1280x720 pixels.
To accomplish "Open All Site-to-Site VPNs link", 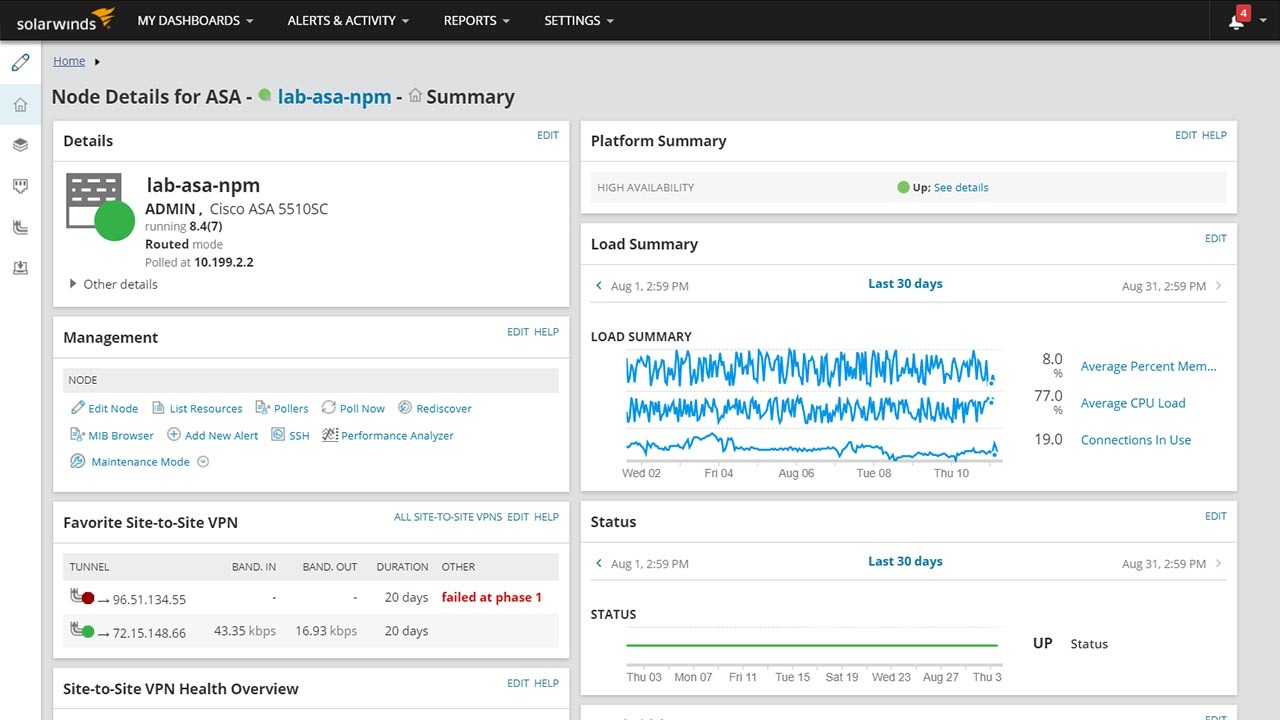I will (x=448, y=517).
